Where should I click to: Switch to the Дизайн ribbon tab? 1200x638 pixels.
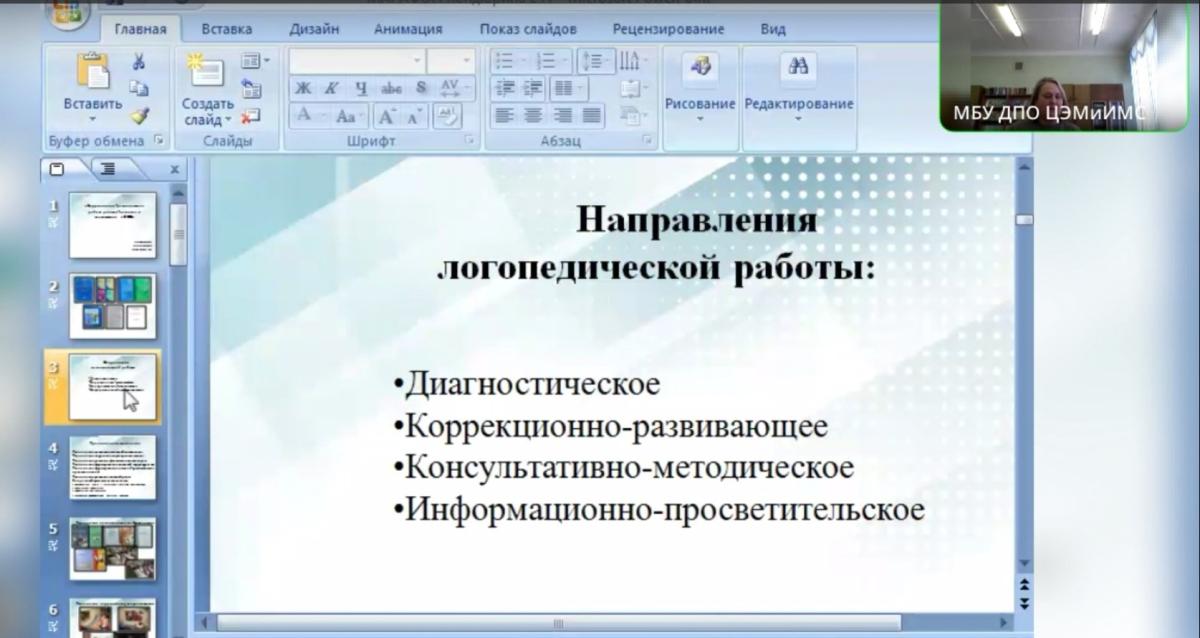314,29
